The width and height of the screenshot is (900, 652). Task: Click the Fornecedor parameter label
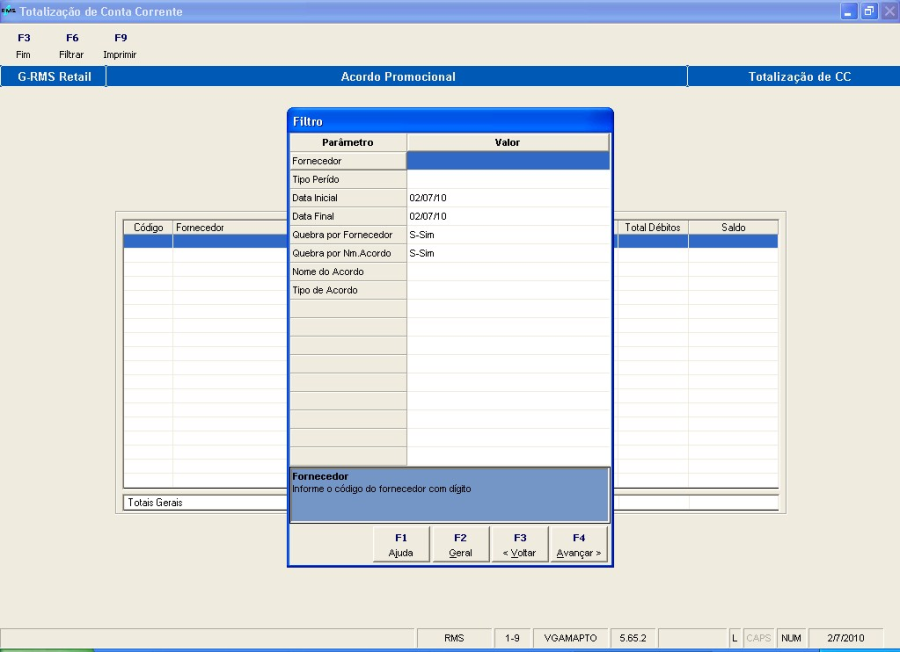(348, 161)
